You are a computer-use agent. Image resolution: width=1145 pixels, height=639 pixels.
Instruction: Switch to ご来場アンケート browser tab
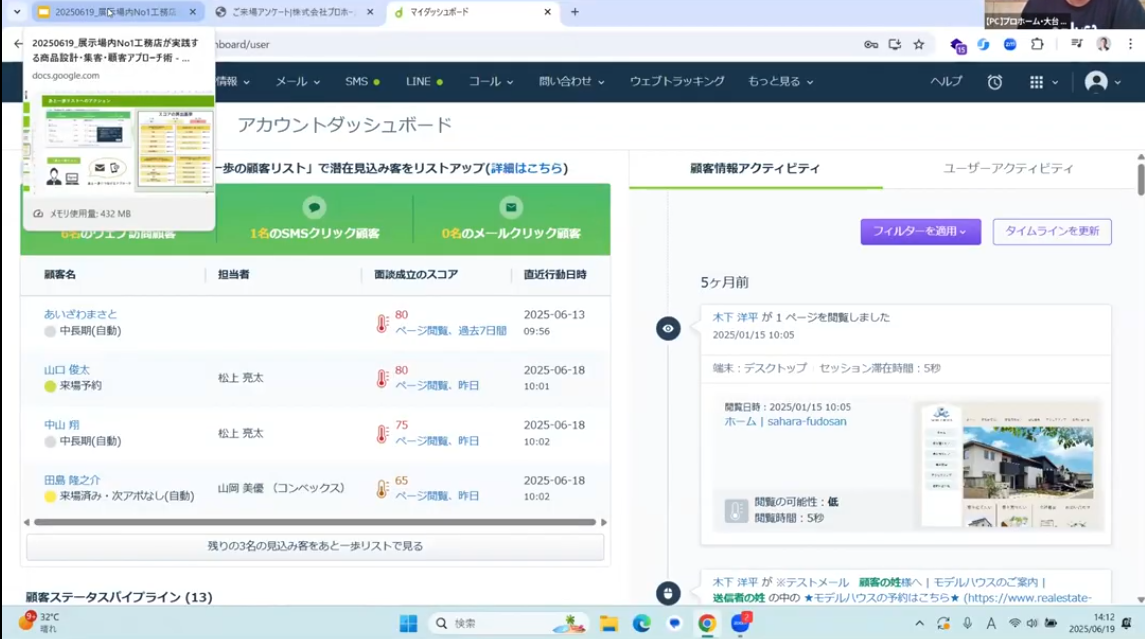[x=292, y=12]
